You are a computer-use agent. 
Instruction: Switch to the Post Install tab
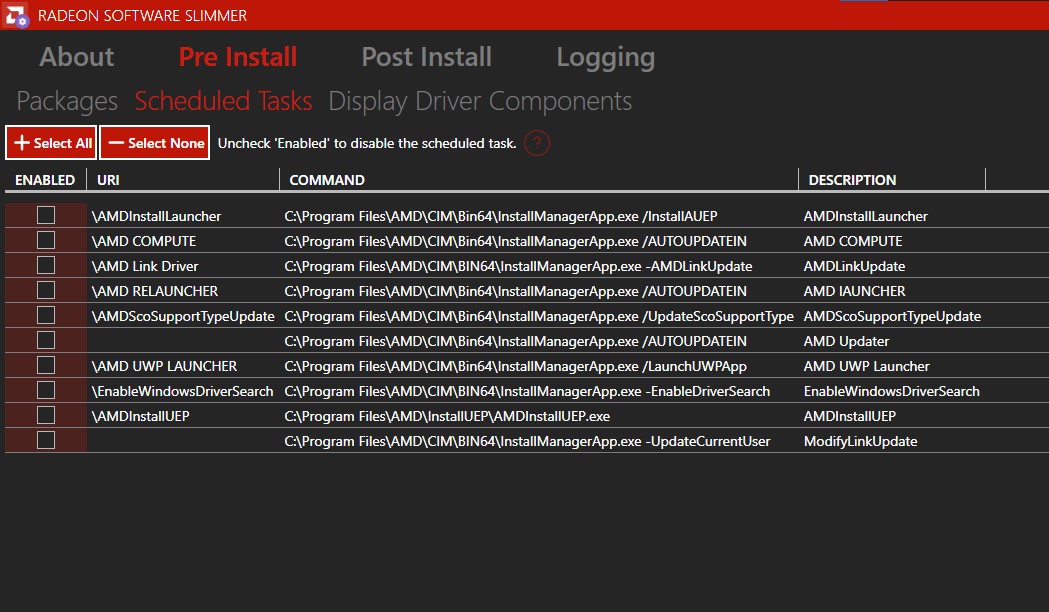426,57
